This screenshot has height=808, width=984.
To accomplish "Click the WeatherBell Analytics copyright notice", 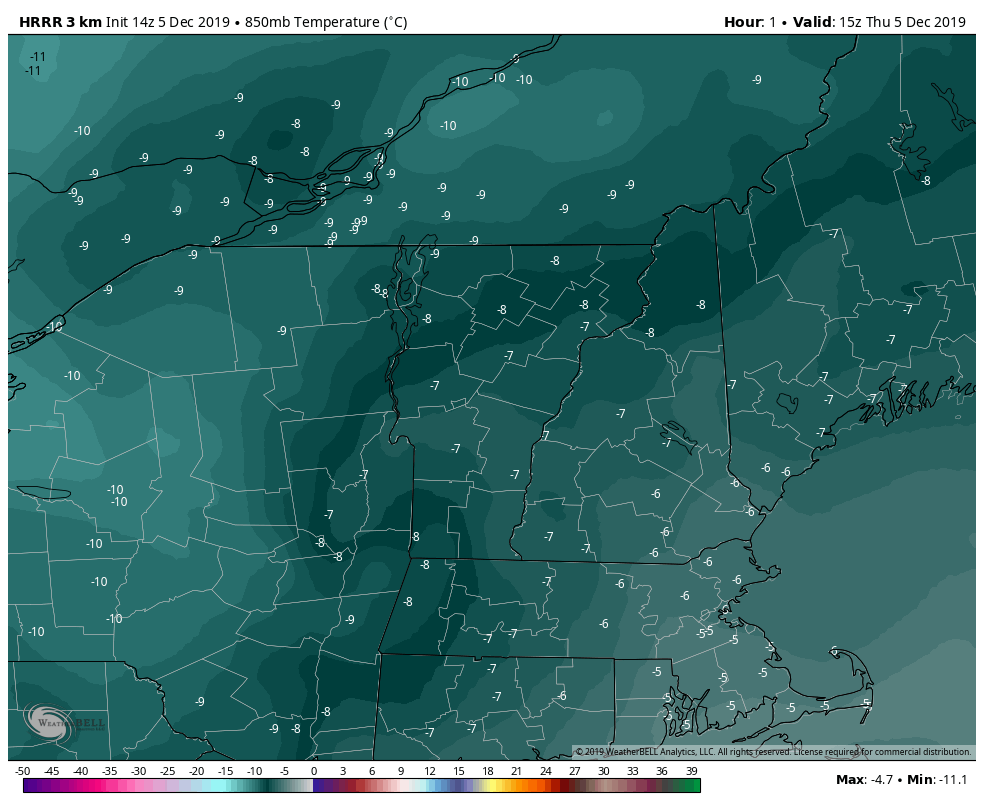I will [x=772, y=752].
